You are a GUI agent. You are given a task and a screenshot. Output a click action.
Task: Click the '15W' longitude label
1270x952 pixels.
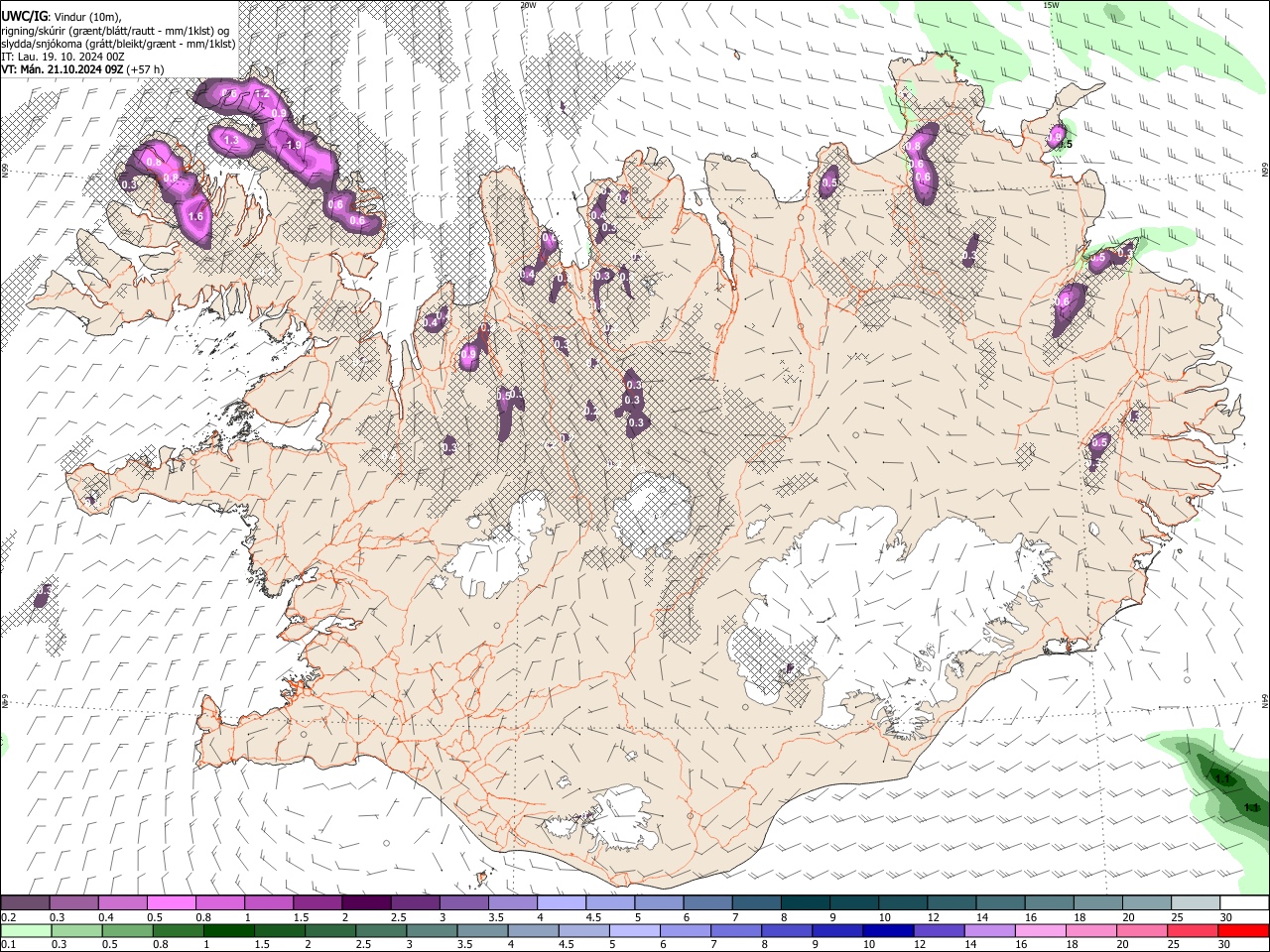pos(1051,5)
